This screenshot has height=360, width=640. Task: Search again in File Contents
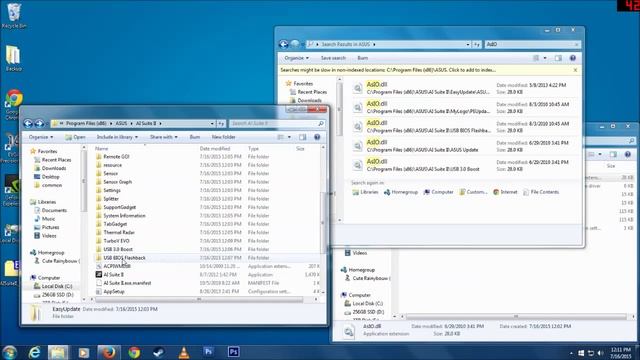click(x=541, y=192)
